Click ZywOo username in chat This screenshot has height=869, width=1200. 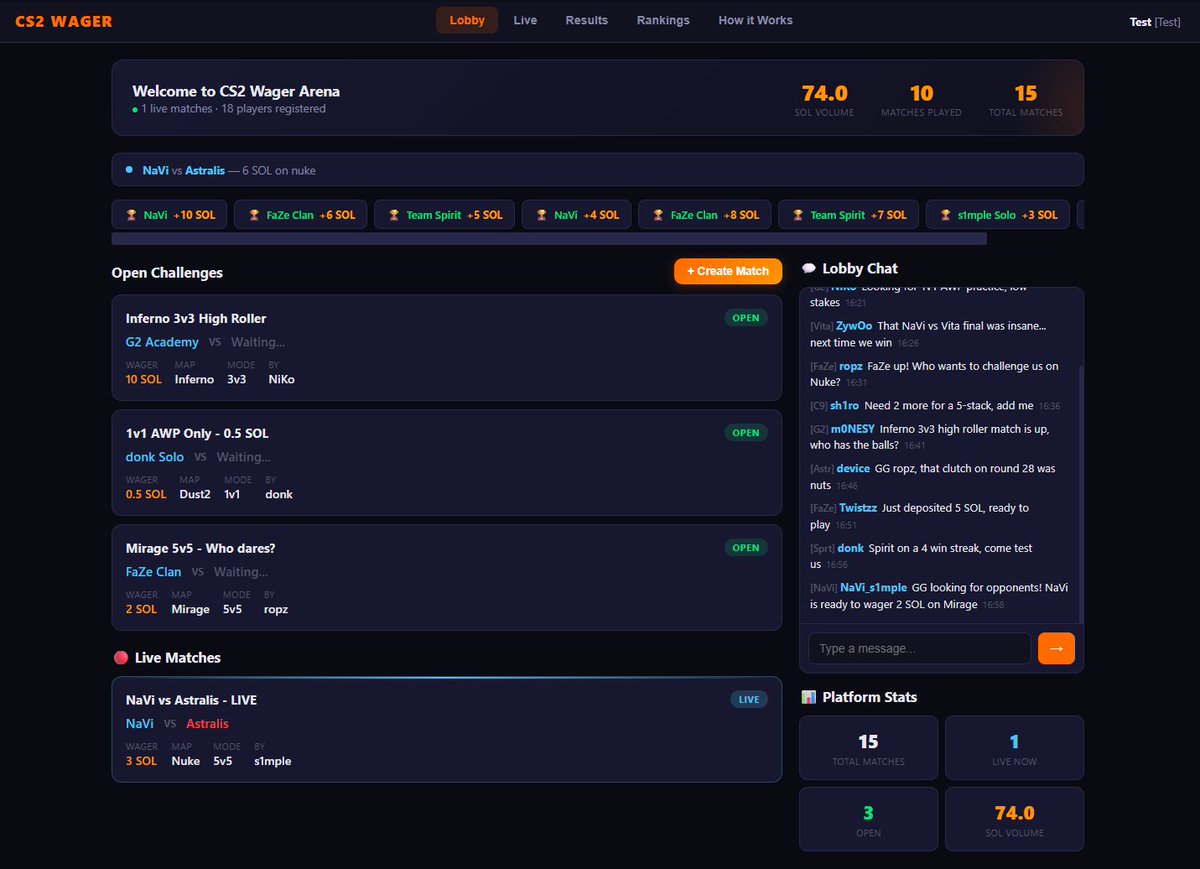tap(854, 326)
